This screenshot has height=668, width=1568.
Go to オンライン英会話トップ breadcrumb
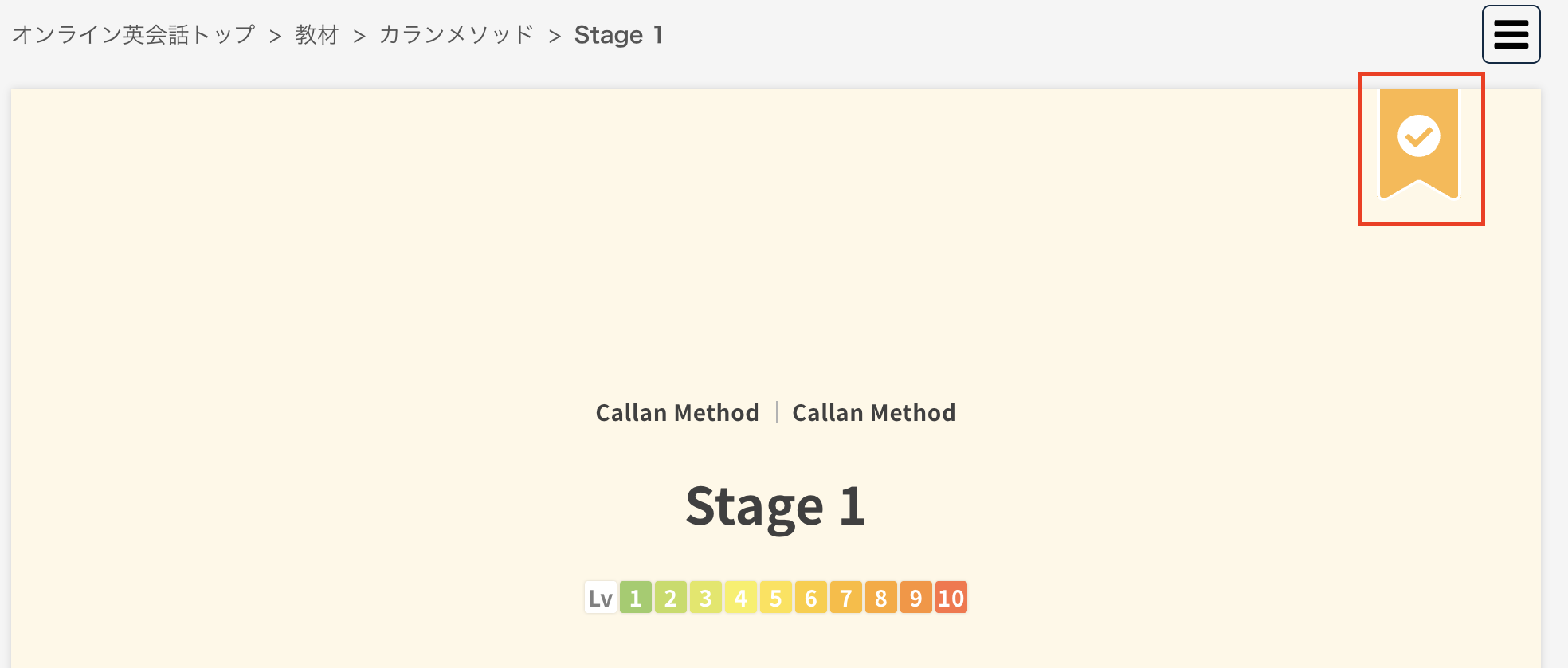[x=133, y=35]
